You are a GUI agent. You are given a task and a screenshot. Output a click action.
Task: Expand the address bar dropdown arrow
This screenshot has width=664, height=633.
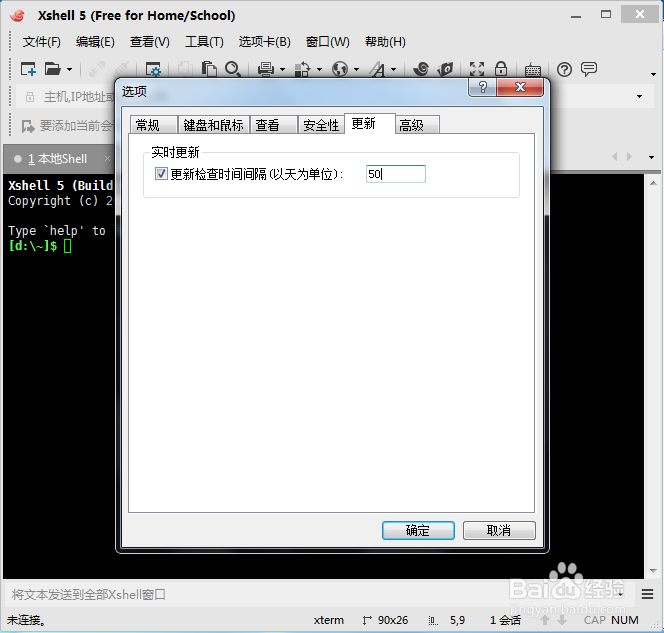point(639,97)
